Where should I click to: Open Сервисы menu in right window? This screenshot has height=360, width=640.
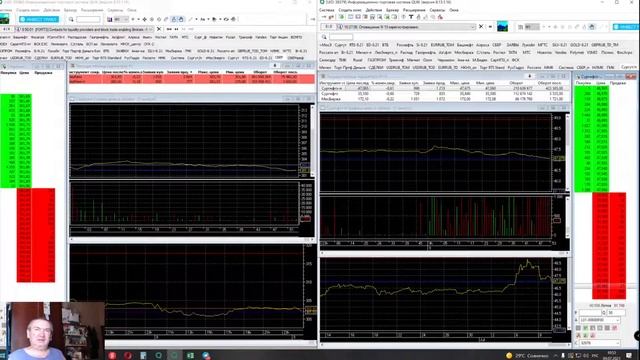[x=437, y=10]
